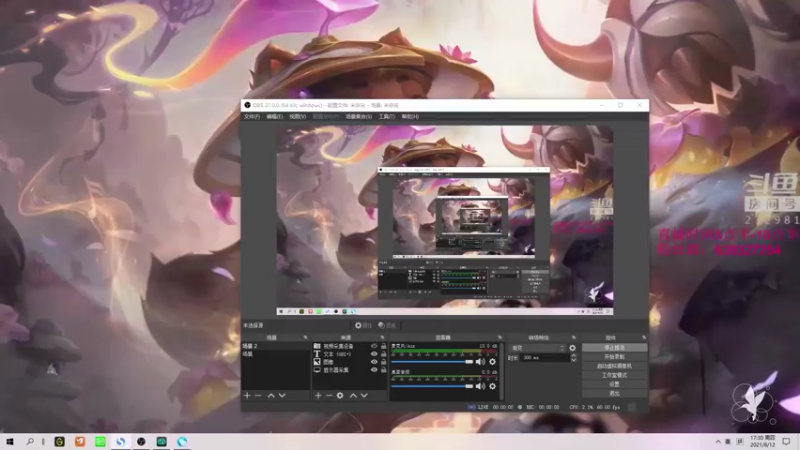Image resolution: width=800 pixels, height=450 pixels.
Task: Lock the 图像 source
Action: [384, 362]
